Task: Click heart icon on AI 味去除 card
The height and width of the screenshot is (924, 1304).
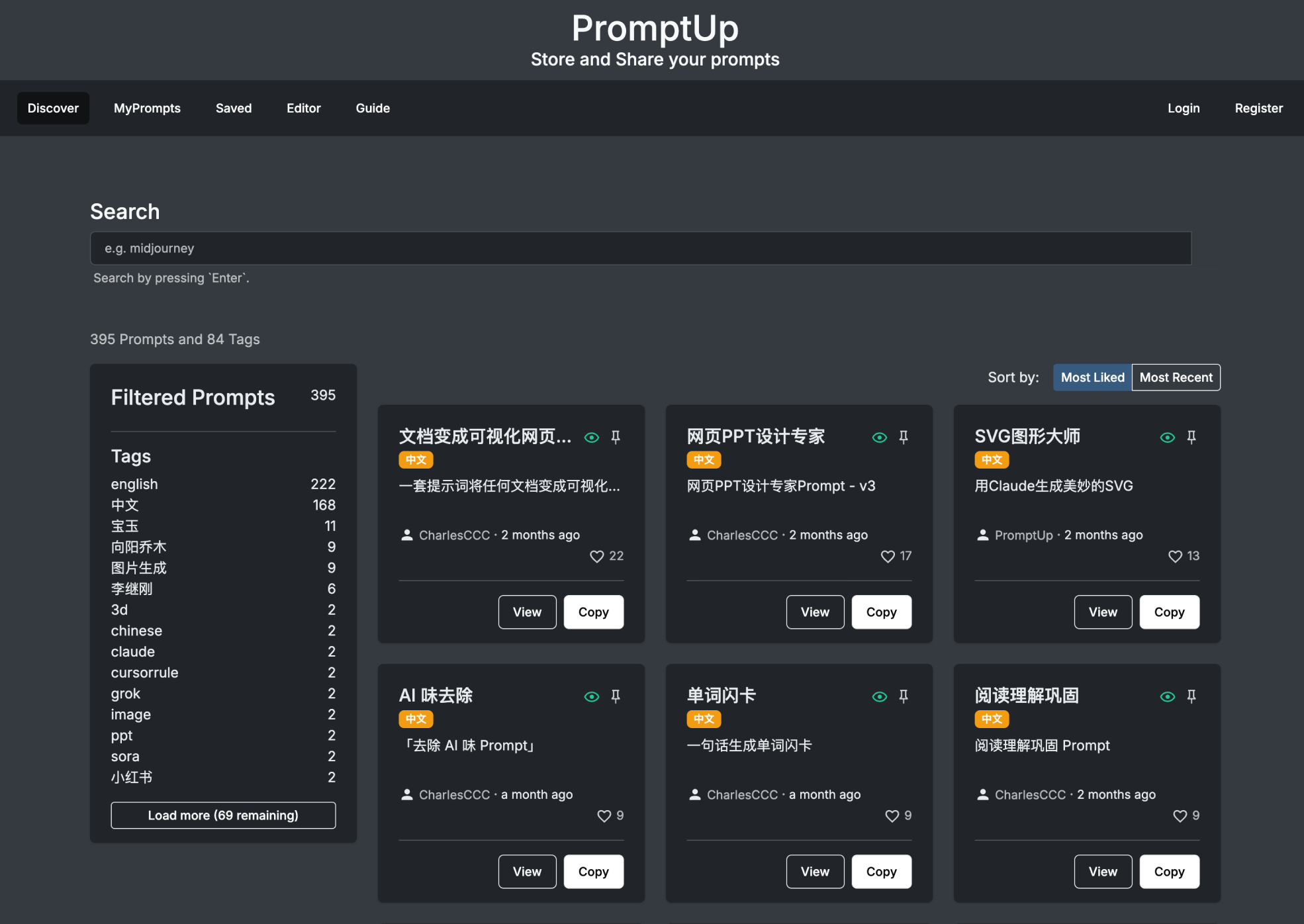Action: pos(604,816)
